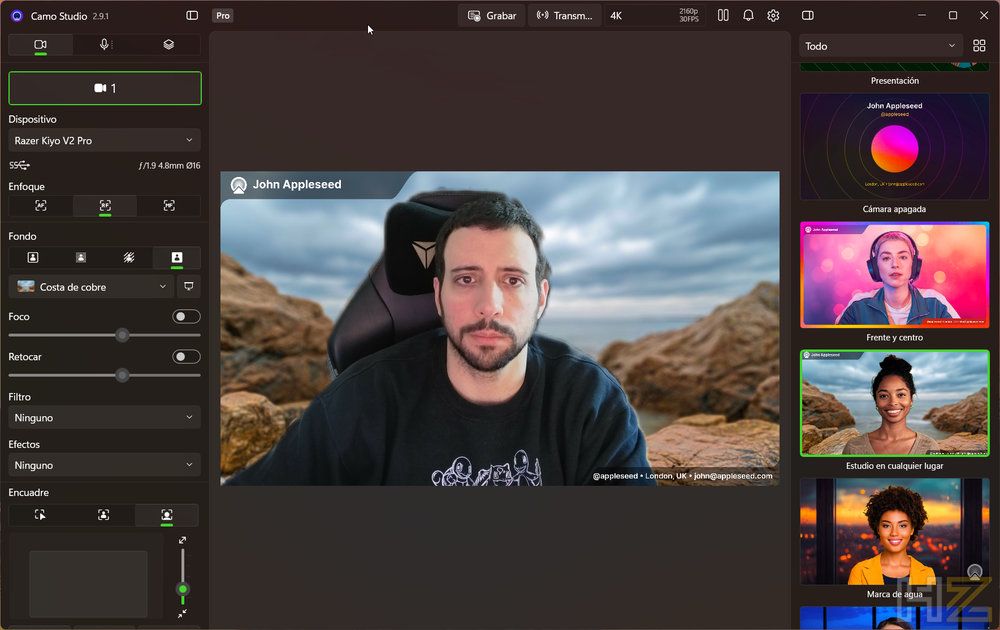Open the Todo category filter dropdown
Image resolution: width=1000 pixels, height=630 pixels.
pyautogui.click(x=881, y=46)
